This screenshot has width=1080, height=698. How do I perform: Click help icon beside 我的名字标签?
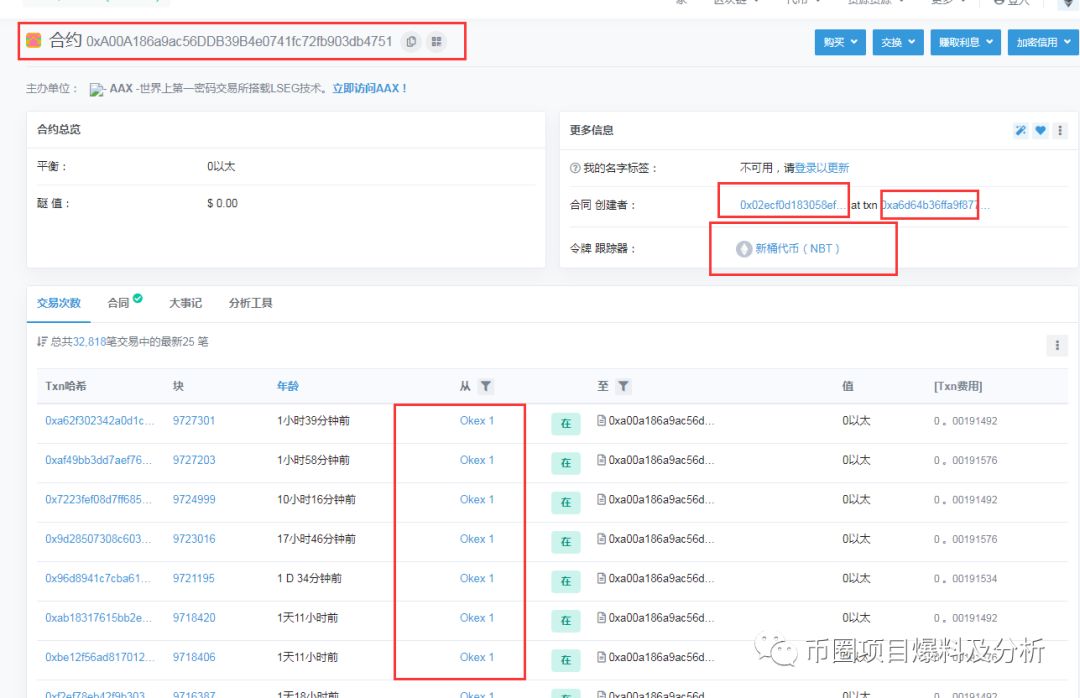[x=575, y=168]
